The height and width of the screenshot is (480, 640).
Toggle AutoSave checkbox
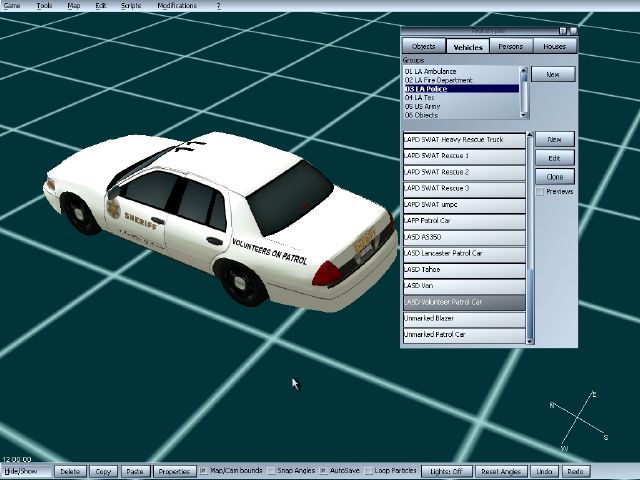323,471
